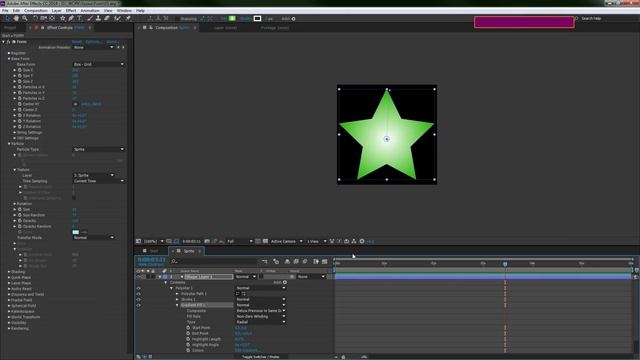Toggle motion blur icon in timeline
Screen dimensions: 640x360
(305, 261)
